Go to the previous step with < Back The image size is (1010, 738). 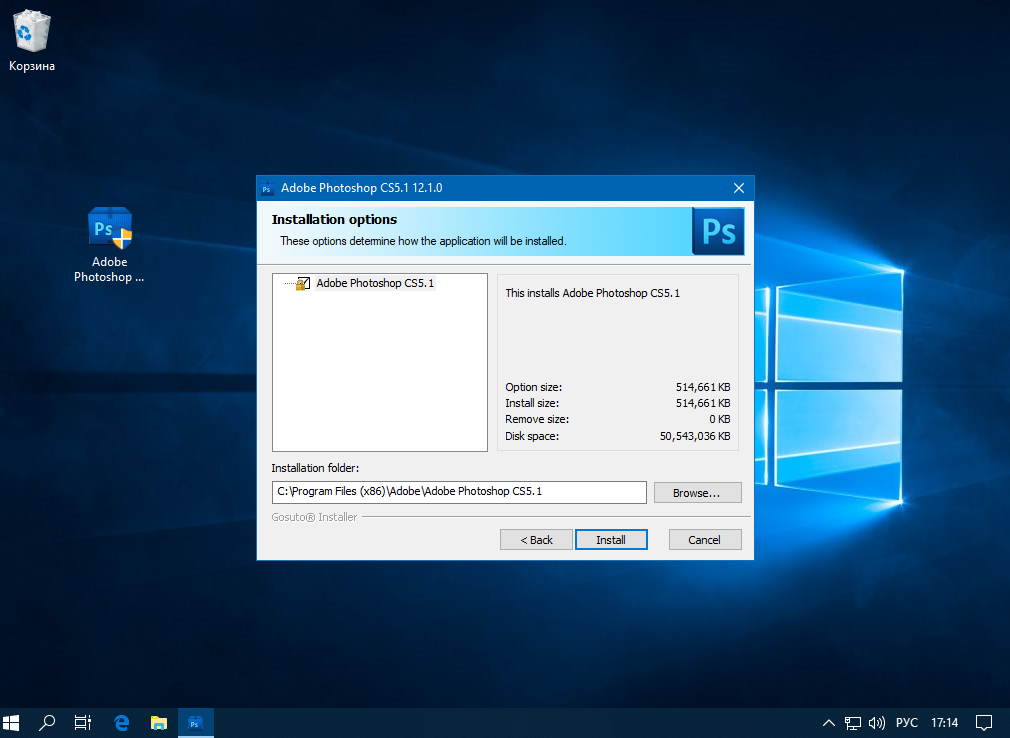point(536,540)
